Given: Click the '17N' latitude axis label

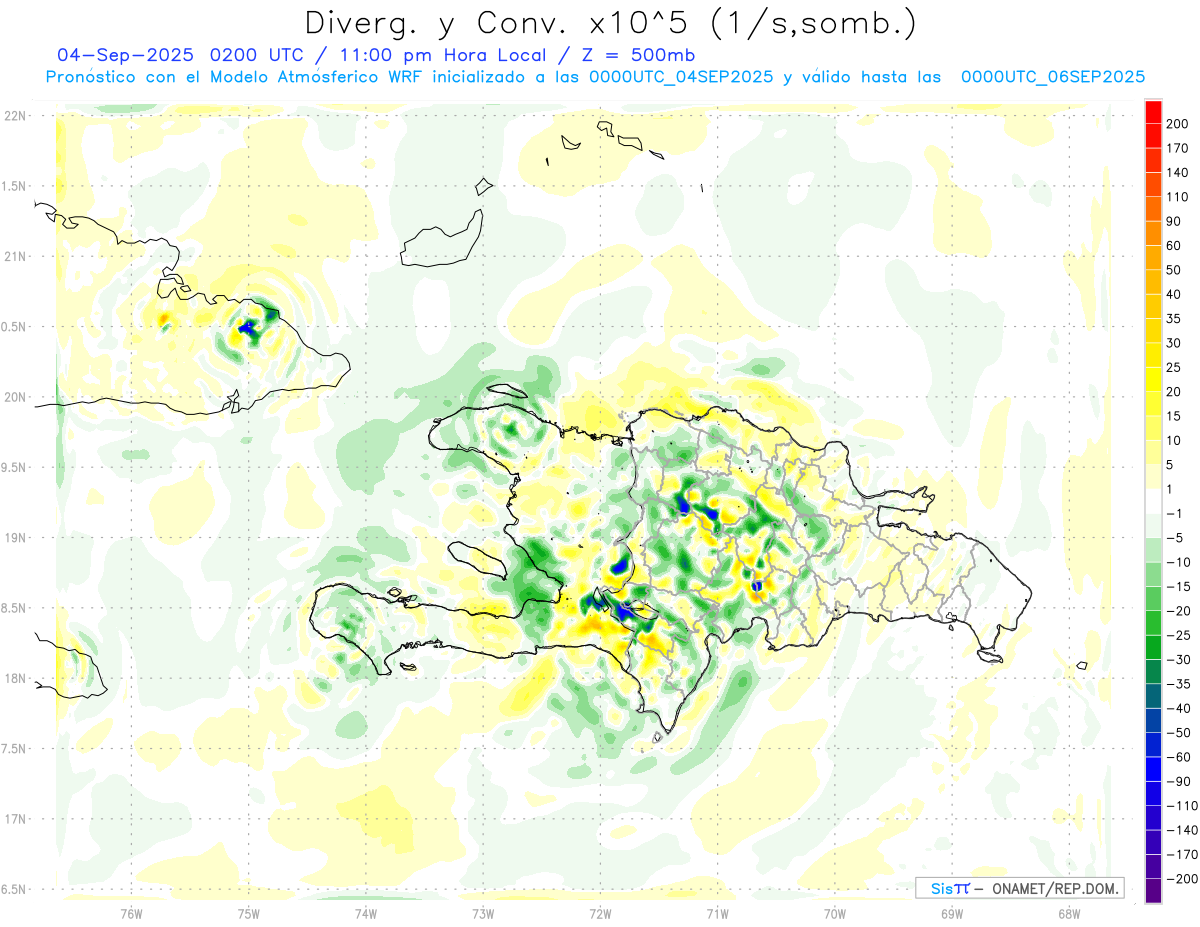Looking at the screenshot, I should click(15, 819).
